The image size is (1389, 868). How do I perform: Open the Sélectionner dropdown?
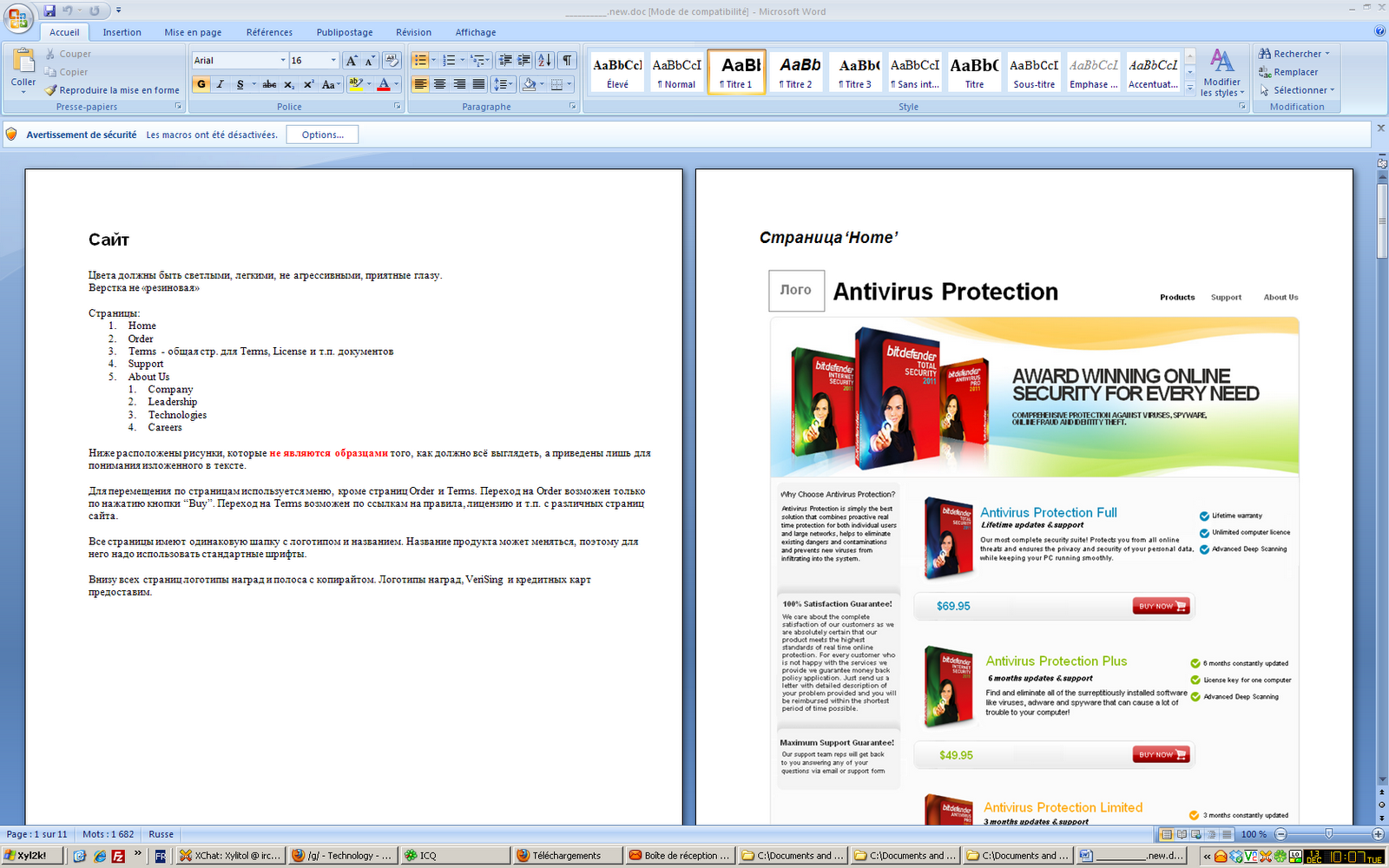point(1298,90)
